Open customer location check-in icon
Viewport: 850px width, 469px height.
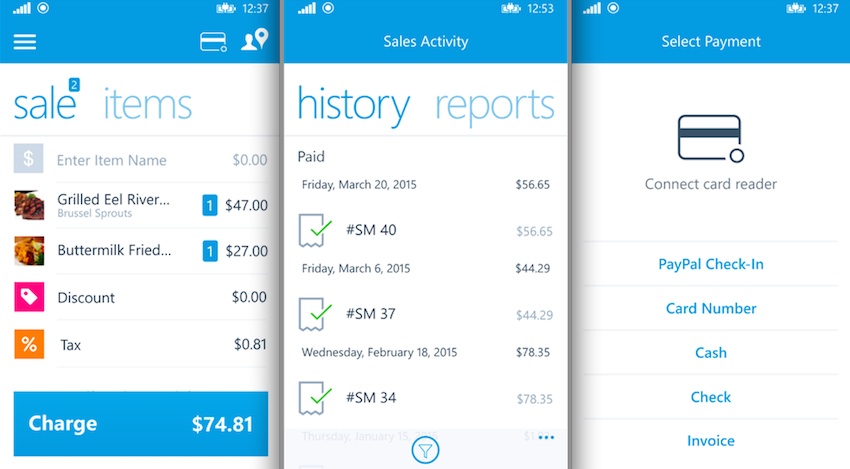pos(254,40)
